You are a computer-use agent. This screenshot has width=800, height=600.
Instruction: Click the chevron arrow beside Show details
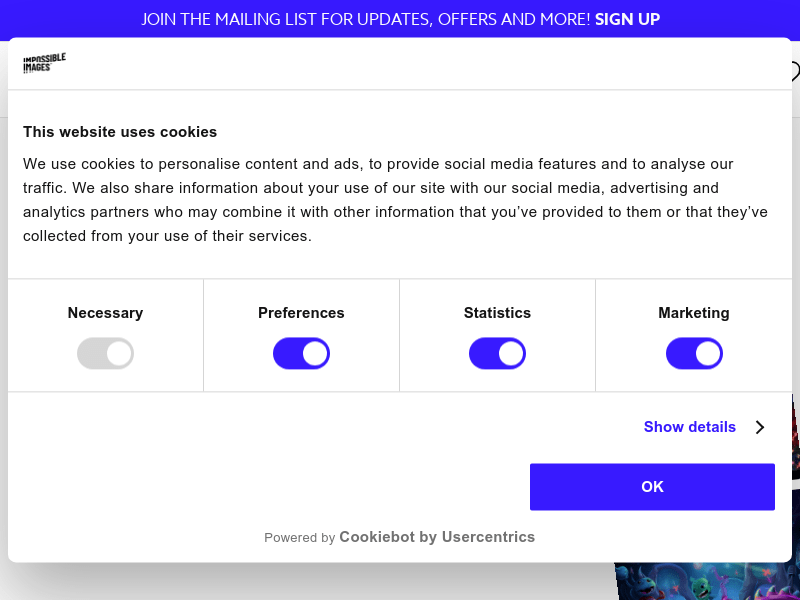click(760, 427)
